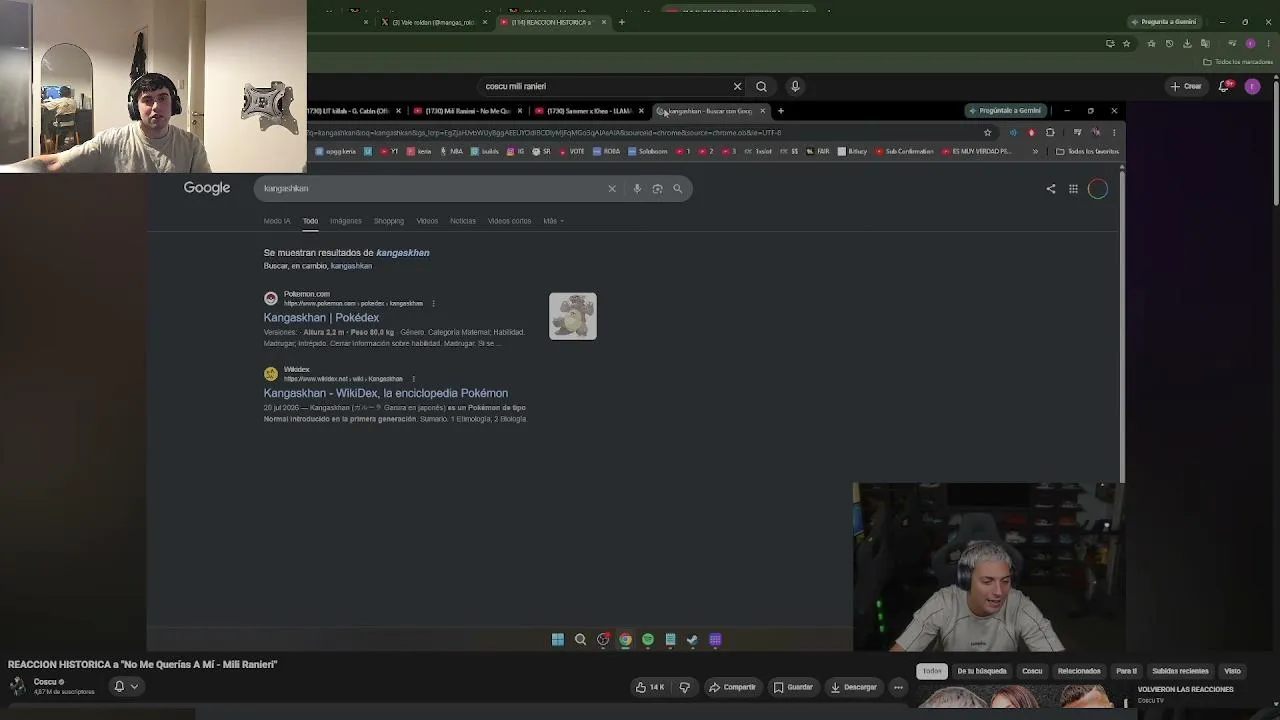Select the Para ti filter chip
This screenshot has width=1280, height=720.
pyautogui.click(x=1126, y=671)
